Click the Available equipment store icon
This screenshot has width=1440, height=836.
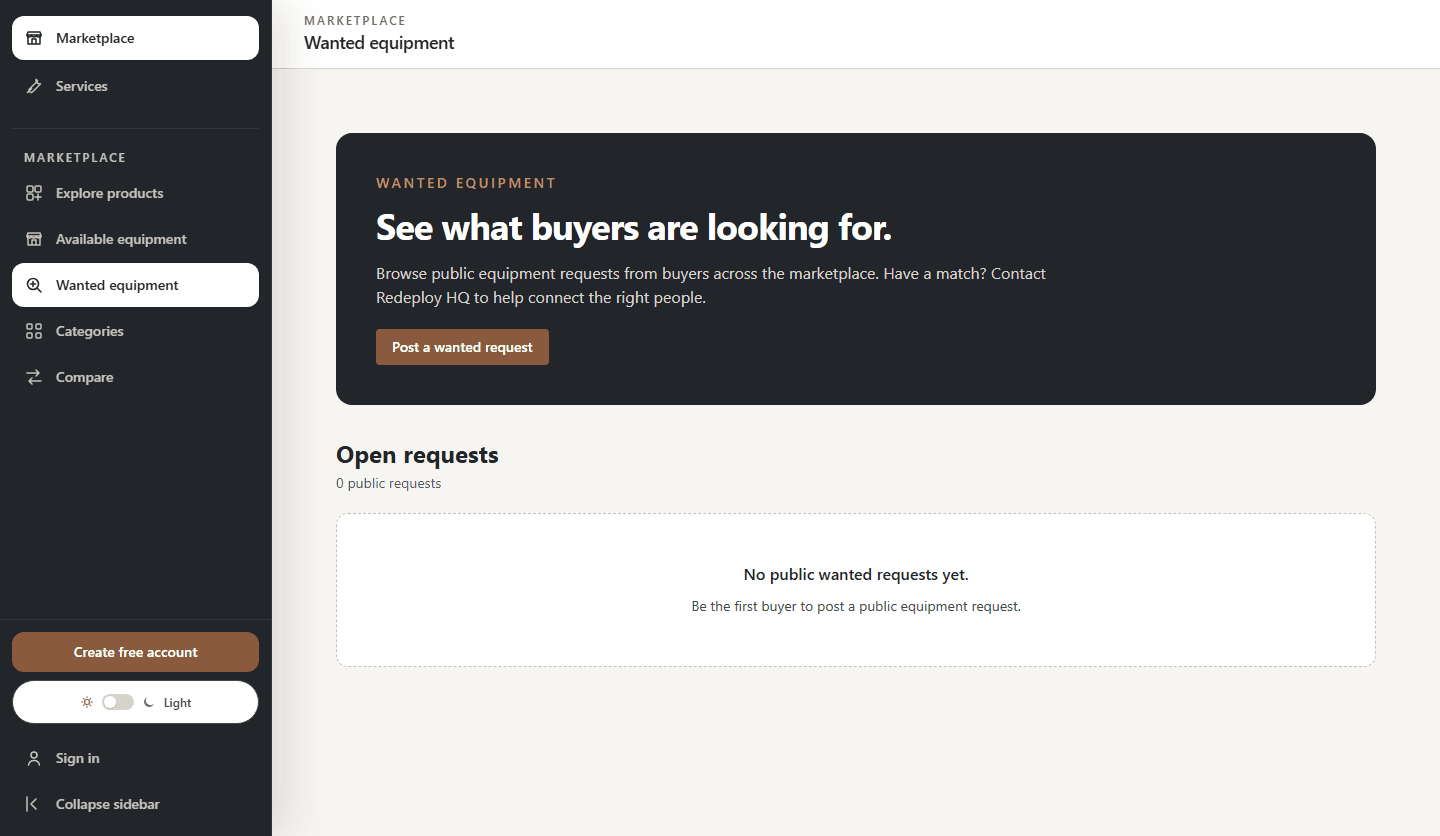[34, 239]
